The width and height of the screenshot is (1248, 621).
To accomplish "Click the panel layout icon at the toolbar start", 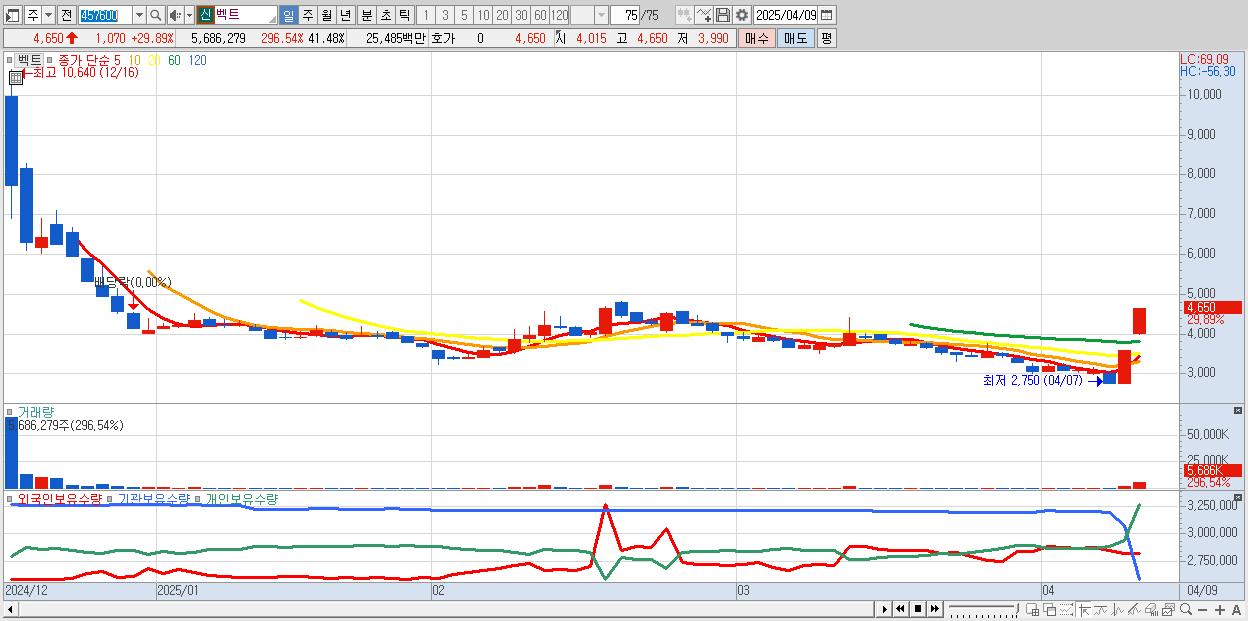I will pos(13,15).
